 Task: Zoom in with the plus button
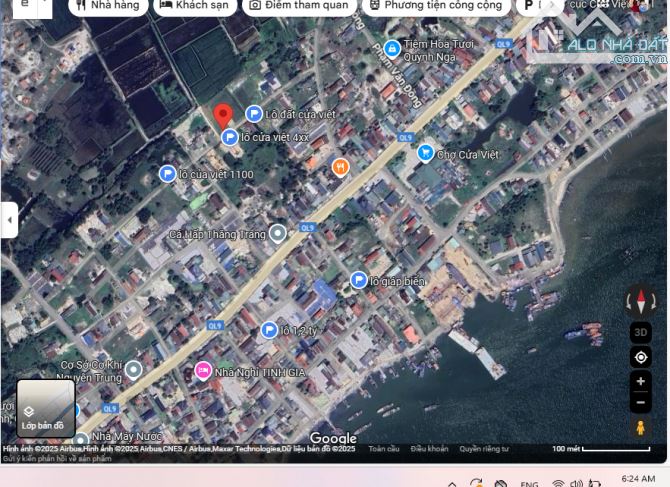coord(641,381)
